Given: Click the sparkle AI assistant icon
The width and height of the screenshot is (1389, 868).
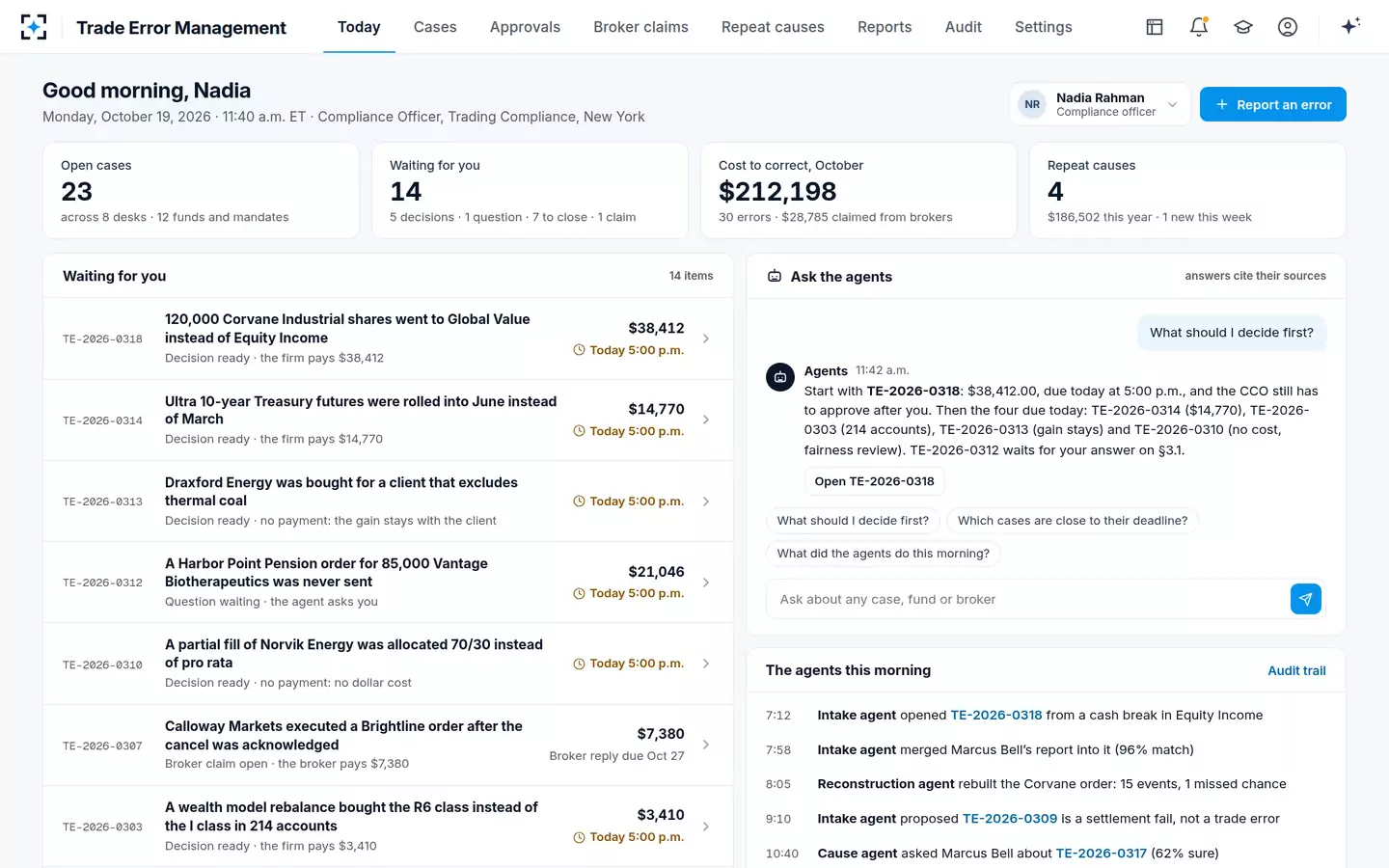Looking at the screenshot, I should (x=1350, y=26).
